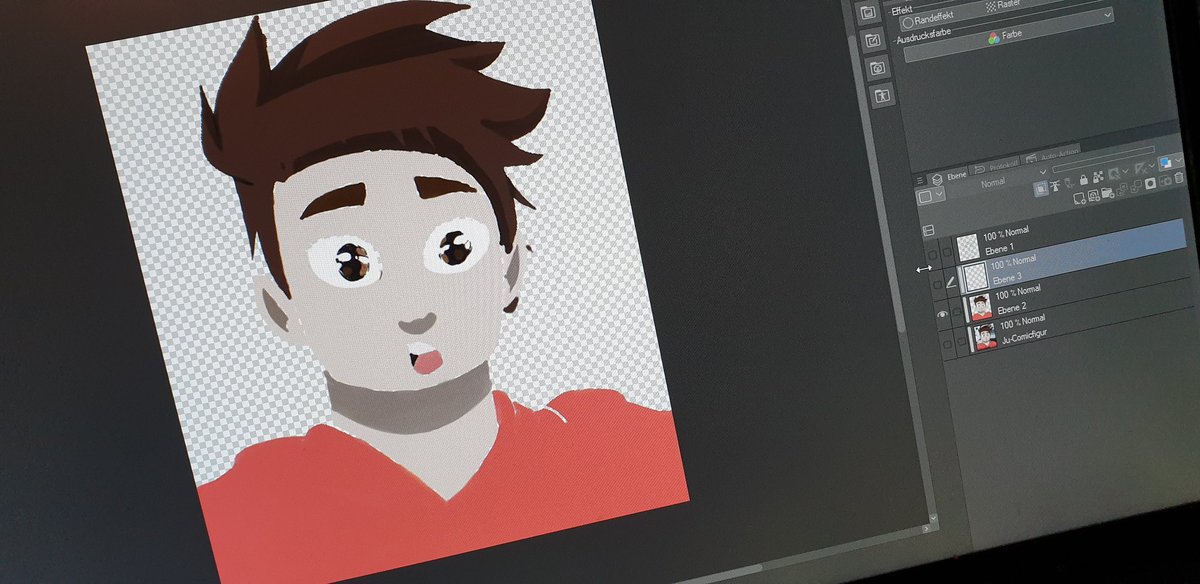Switch to the Auto-Action tab
Image resolution: width=1200 pixels, height=584 pixels.
click(x=1052, y=154)
